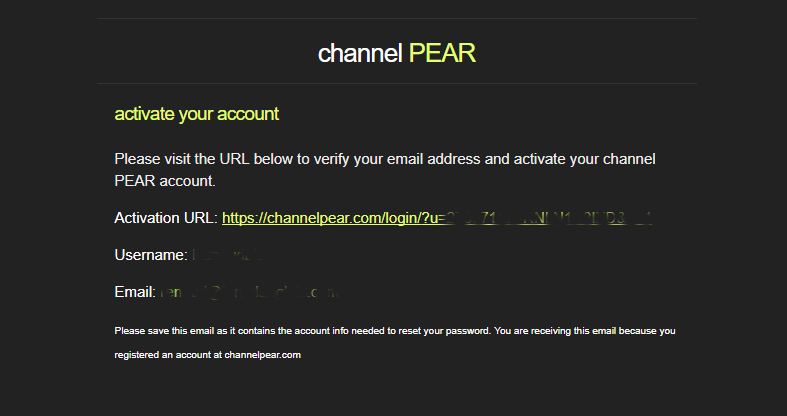
Task: Click the "Email:" label
Action: point(135,292)
